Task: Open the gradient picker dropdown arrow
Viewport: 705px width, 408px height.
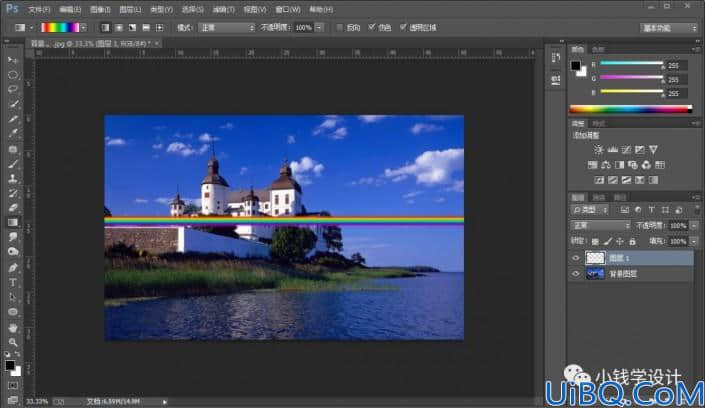Action: [84, 28]
